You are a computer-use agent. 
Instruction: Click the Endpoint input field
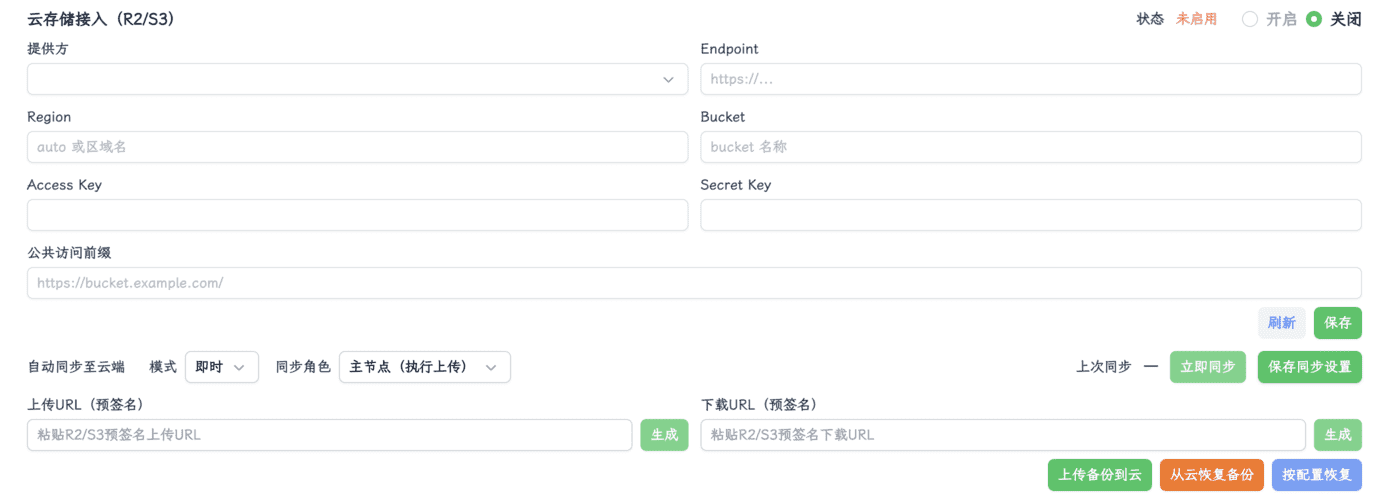click(1030, 79)
